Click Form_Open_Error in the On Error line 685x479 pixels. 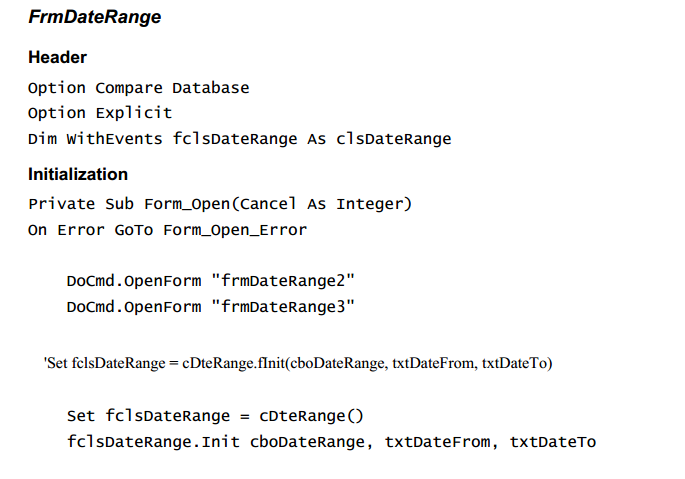235,230
